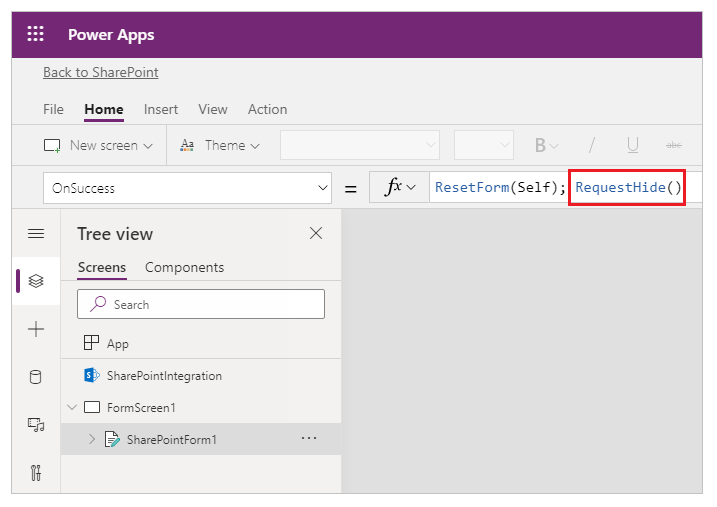Switch to the Components tab
Screen dimensions: 717x507
tap(184, 267)
